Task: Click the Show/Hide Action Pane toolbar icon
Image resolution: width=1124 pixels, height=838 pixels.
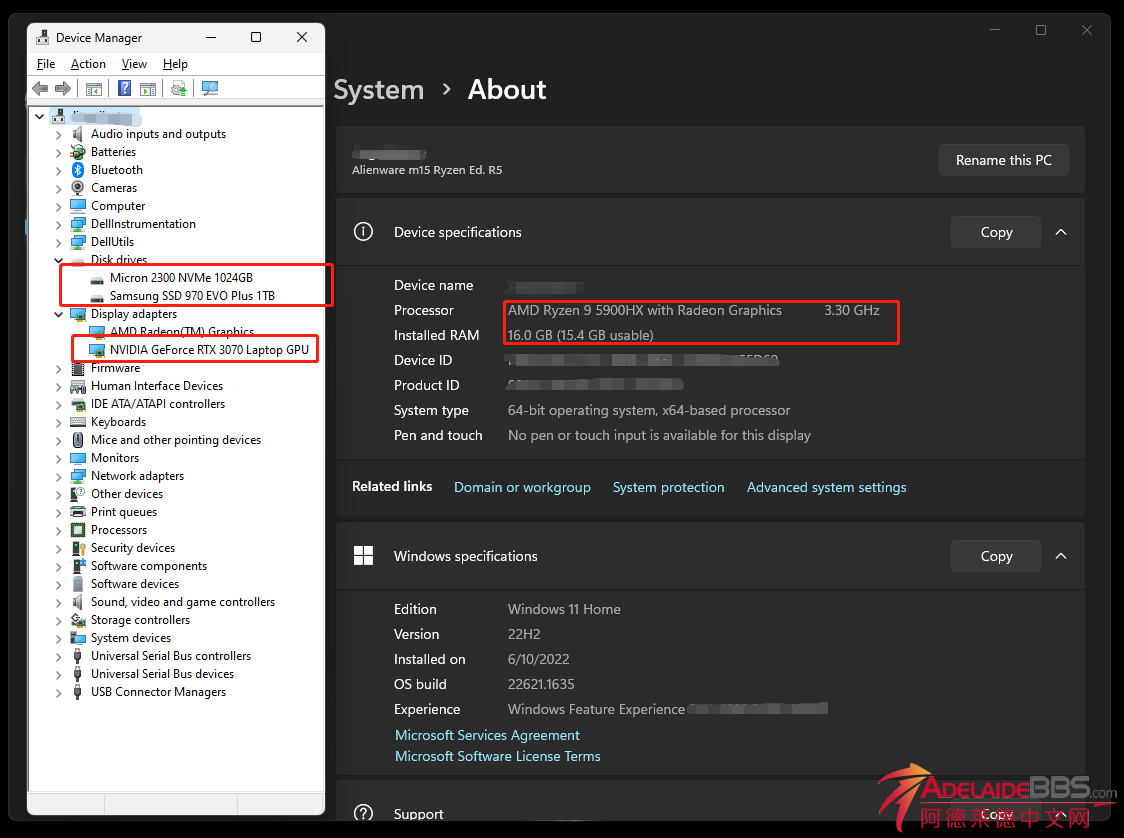Action: [x=148, y=88]
